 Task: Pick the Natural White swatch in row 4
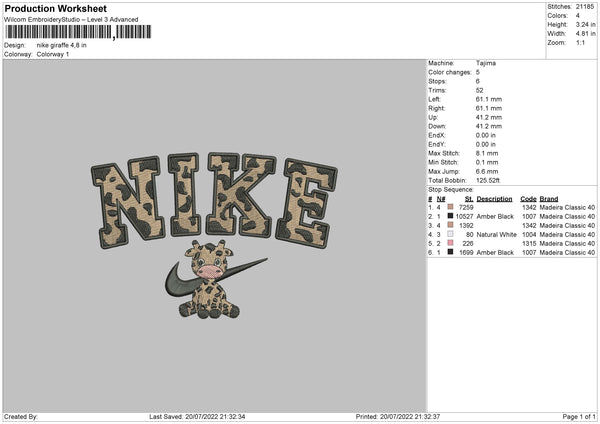pos(450,234)
